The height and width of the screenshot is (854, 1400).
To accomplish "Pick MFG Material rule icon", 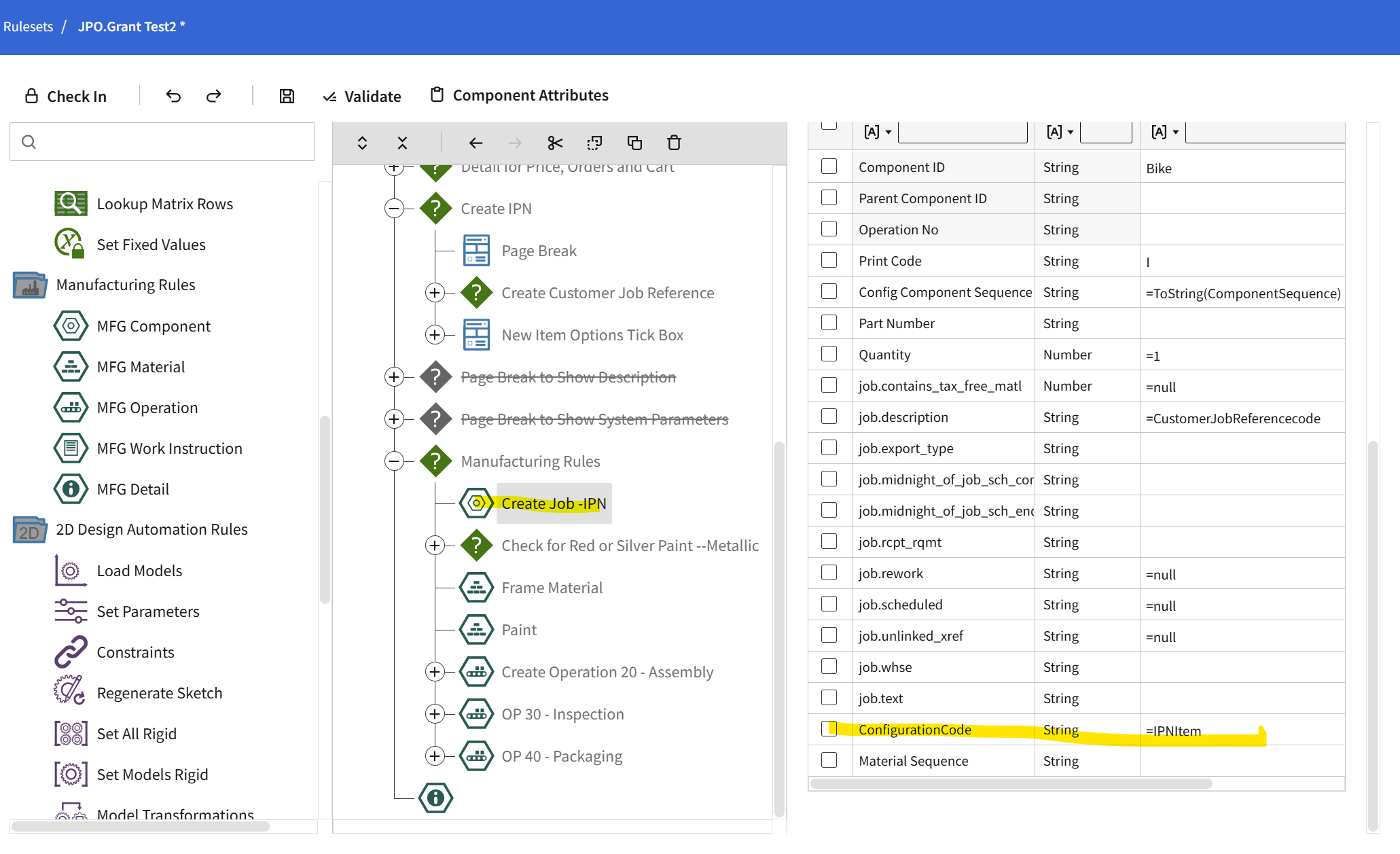I will 71,367.
